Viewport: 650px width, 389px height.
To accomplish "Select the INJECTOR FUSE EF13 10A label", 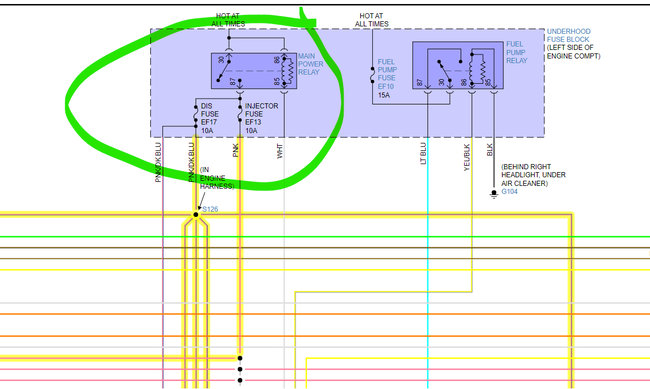I will coord(261,118).
